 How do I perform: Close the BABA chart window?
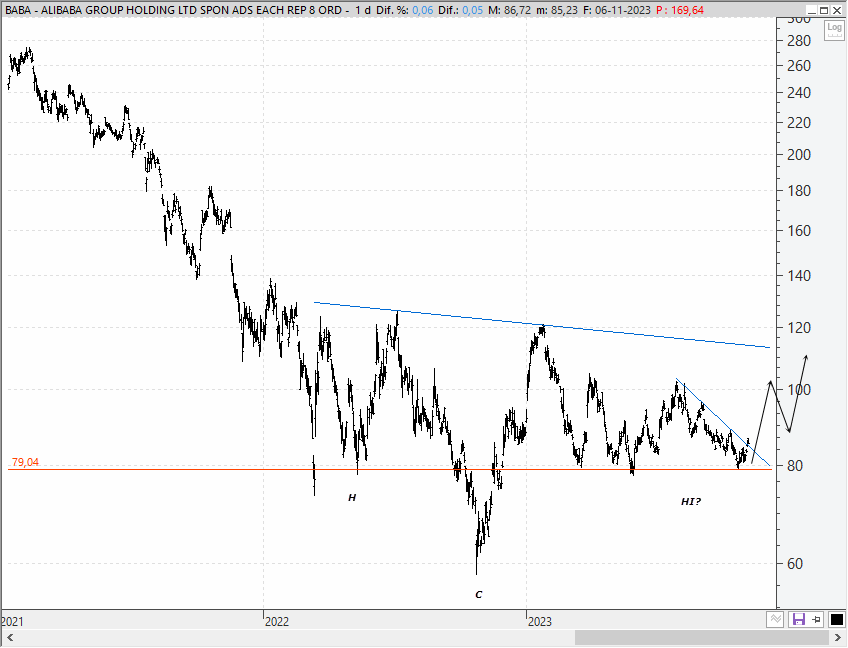837,10
